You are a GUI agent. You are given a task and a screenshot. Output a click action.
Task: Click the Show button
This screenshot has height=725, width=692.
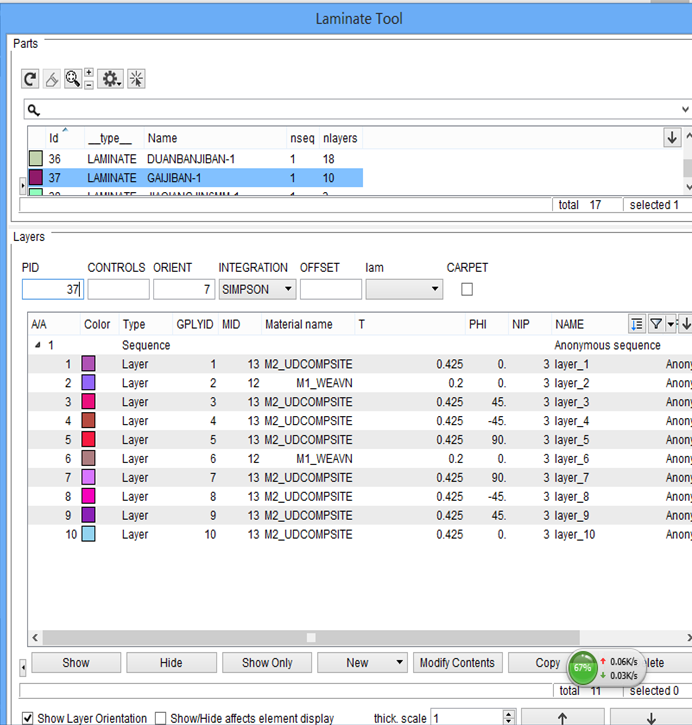click(x=76, y=663)
